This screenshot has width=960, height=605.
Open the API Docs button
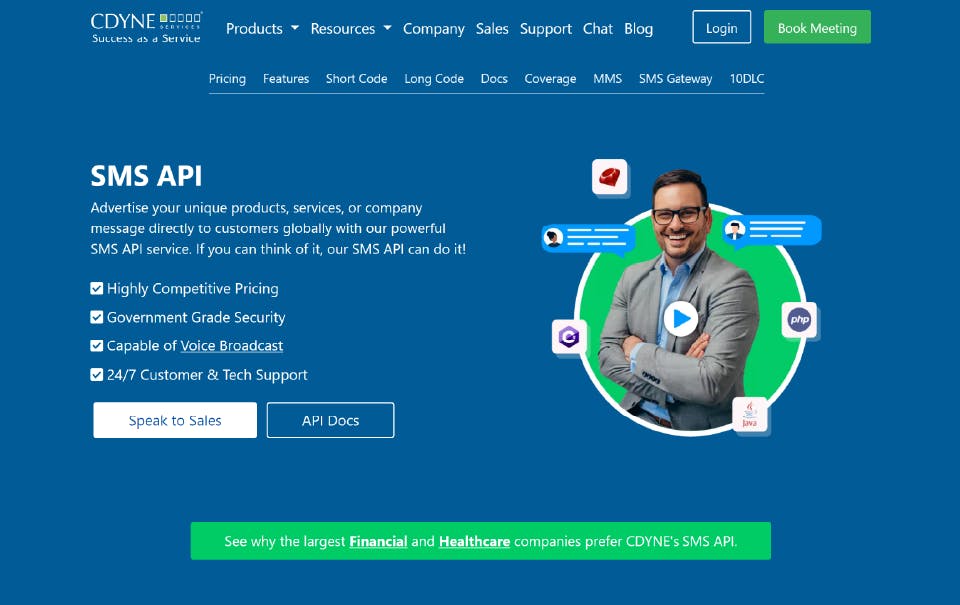point(331,420)
